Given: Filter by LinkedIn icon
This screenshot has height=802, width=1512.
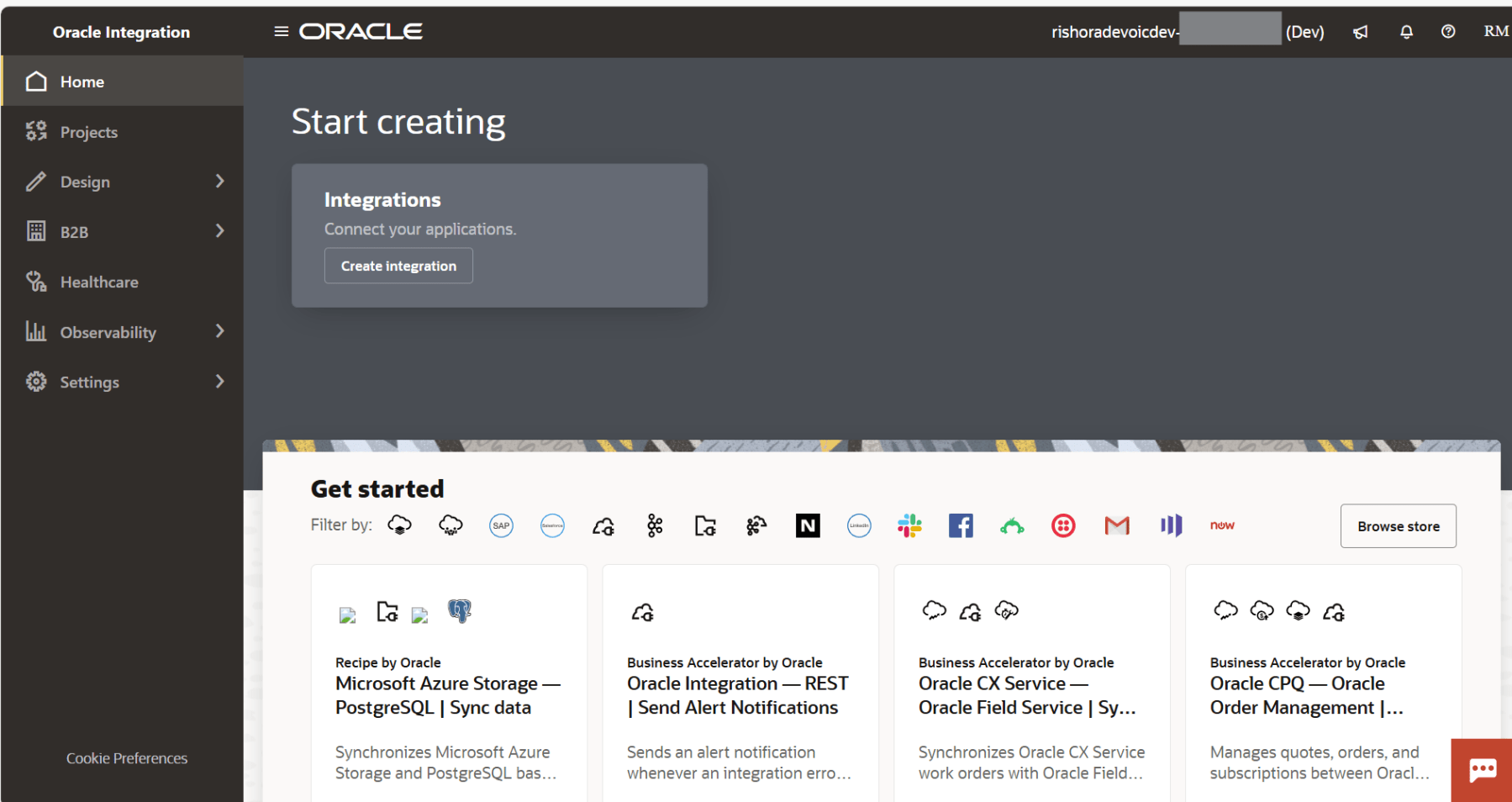Looking at the screenshot, I should coord(859,525).
